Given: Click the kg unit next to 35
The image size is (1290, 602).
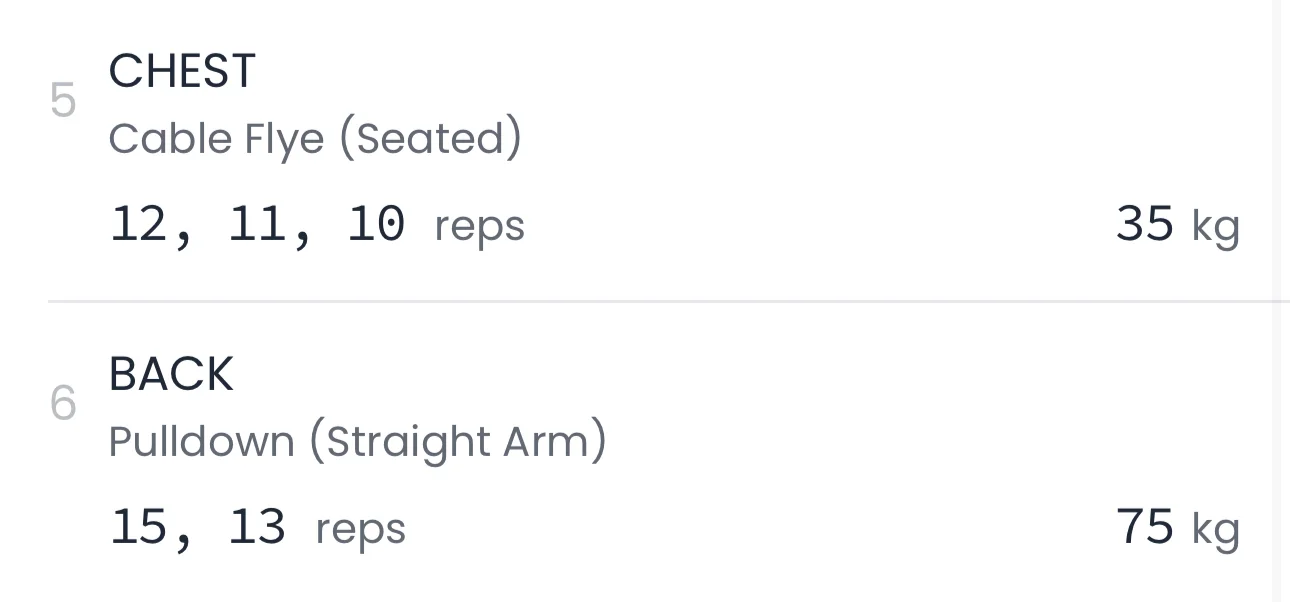Looking at the screenshot, I should point(1215,228).
